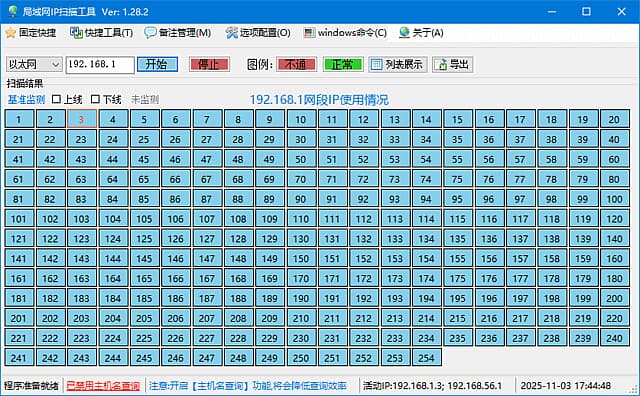
Task: Click the date-time 2025-11-03 status entry
Action: (x=565, y=385)
